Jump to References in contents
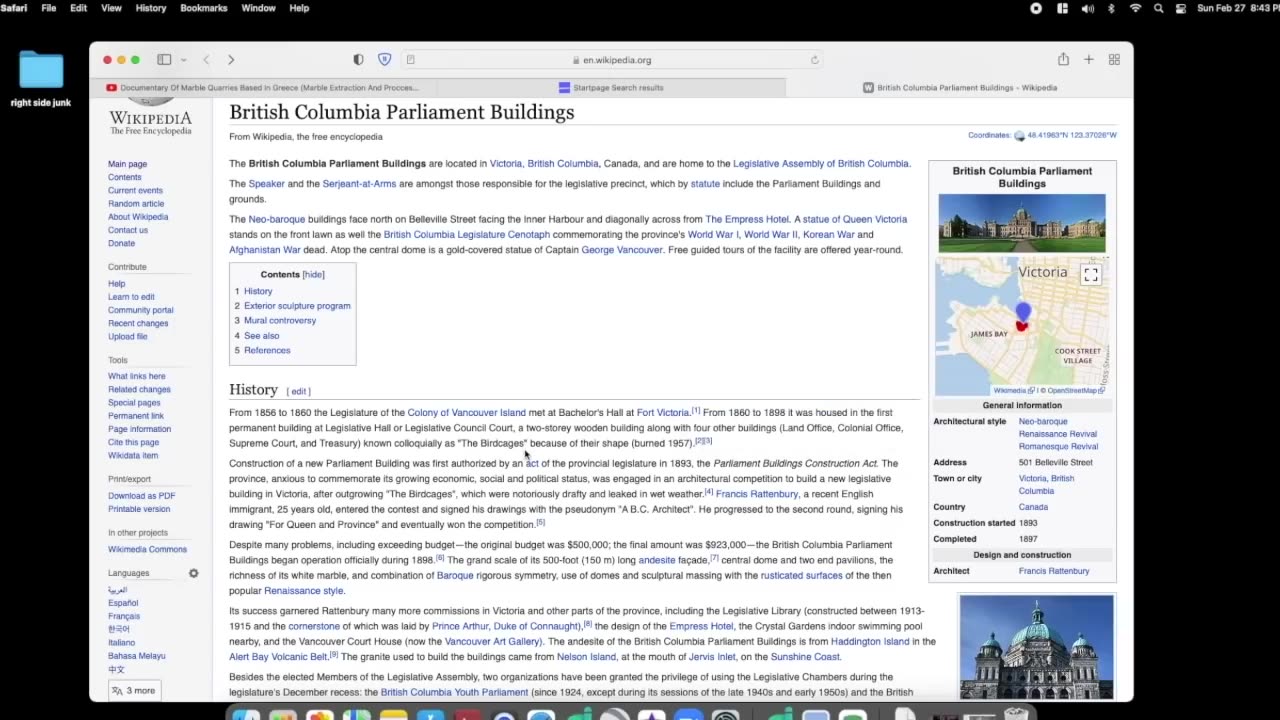The height and width of the screenshot is (720, 1280). pyautogui.click(x=267, y=351)
